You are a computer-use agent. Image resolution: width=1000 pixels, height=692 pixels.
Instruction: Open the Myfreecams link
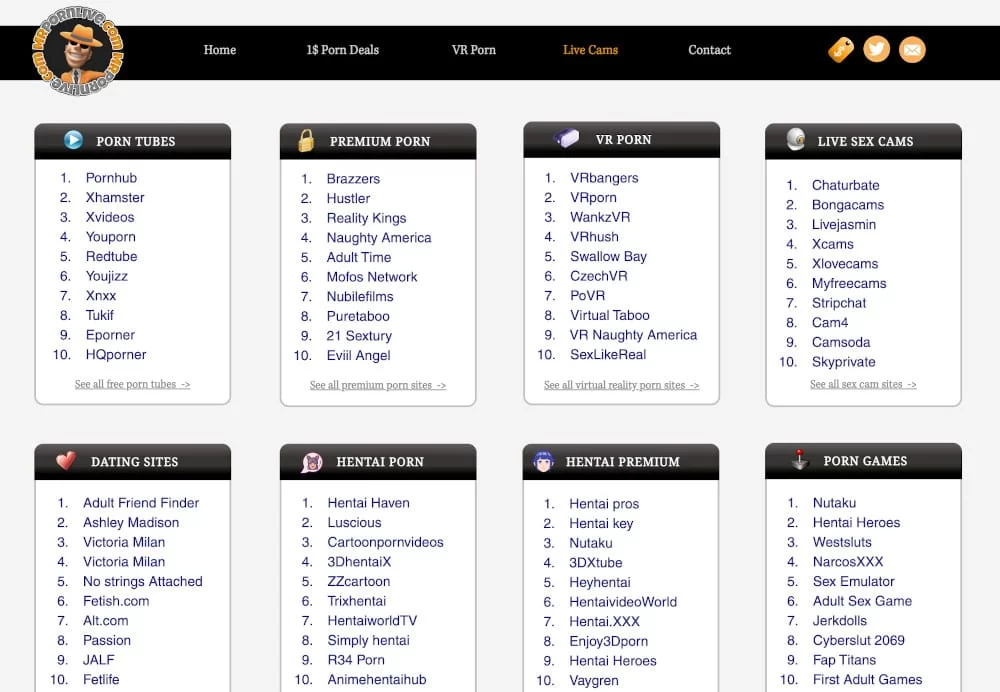pos(849,283)
